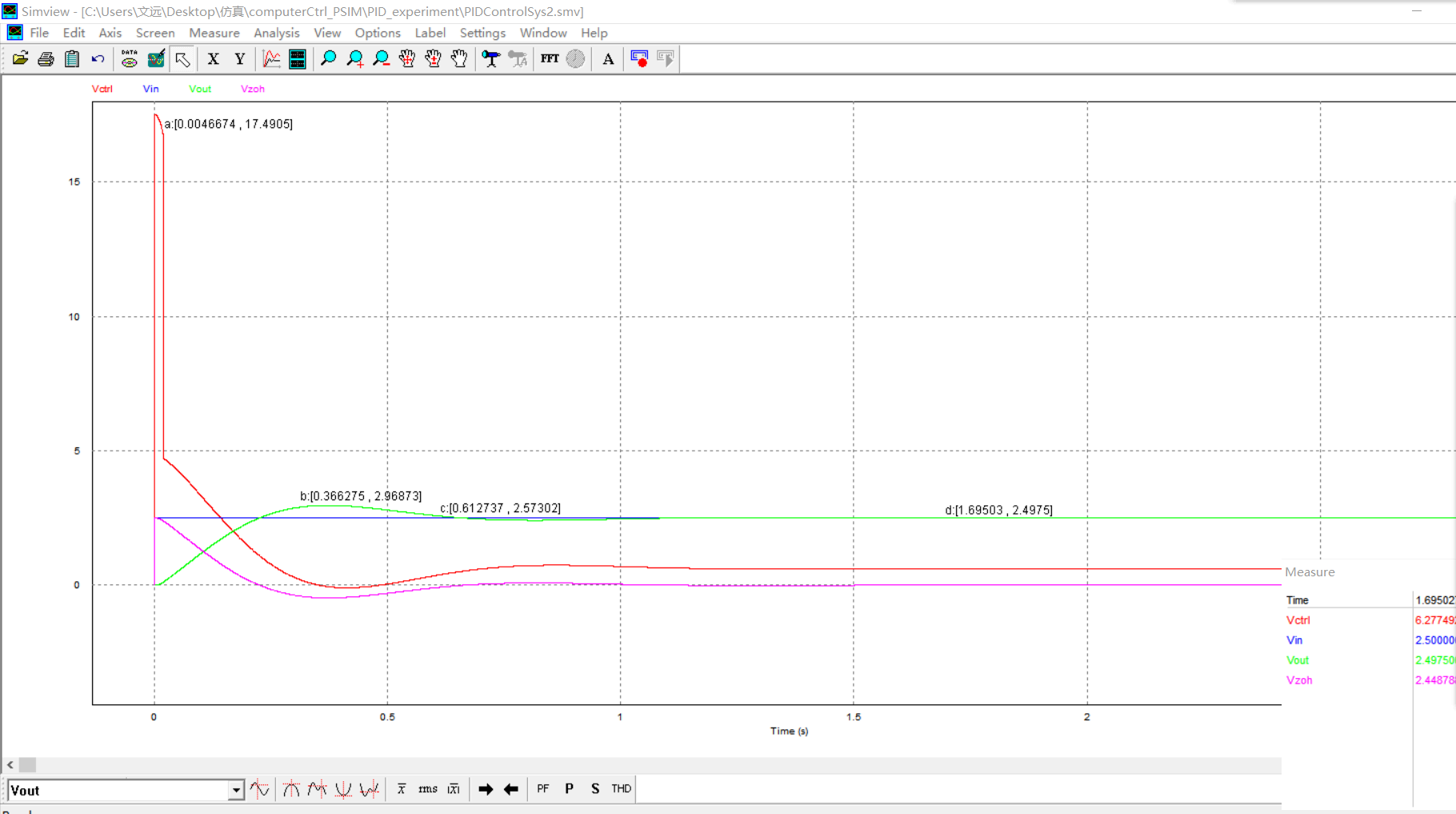1456x814 pixels.
Task: Click Vout row in Measure panel
Action: pos(1370,660)
